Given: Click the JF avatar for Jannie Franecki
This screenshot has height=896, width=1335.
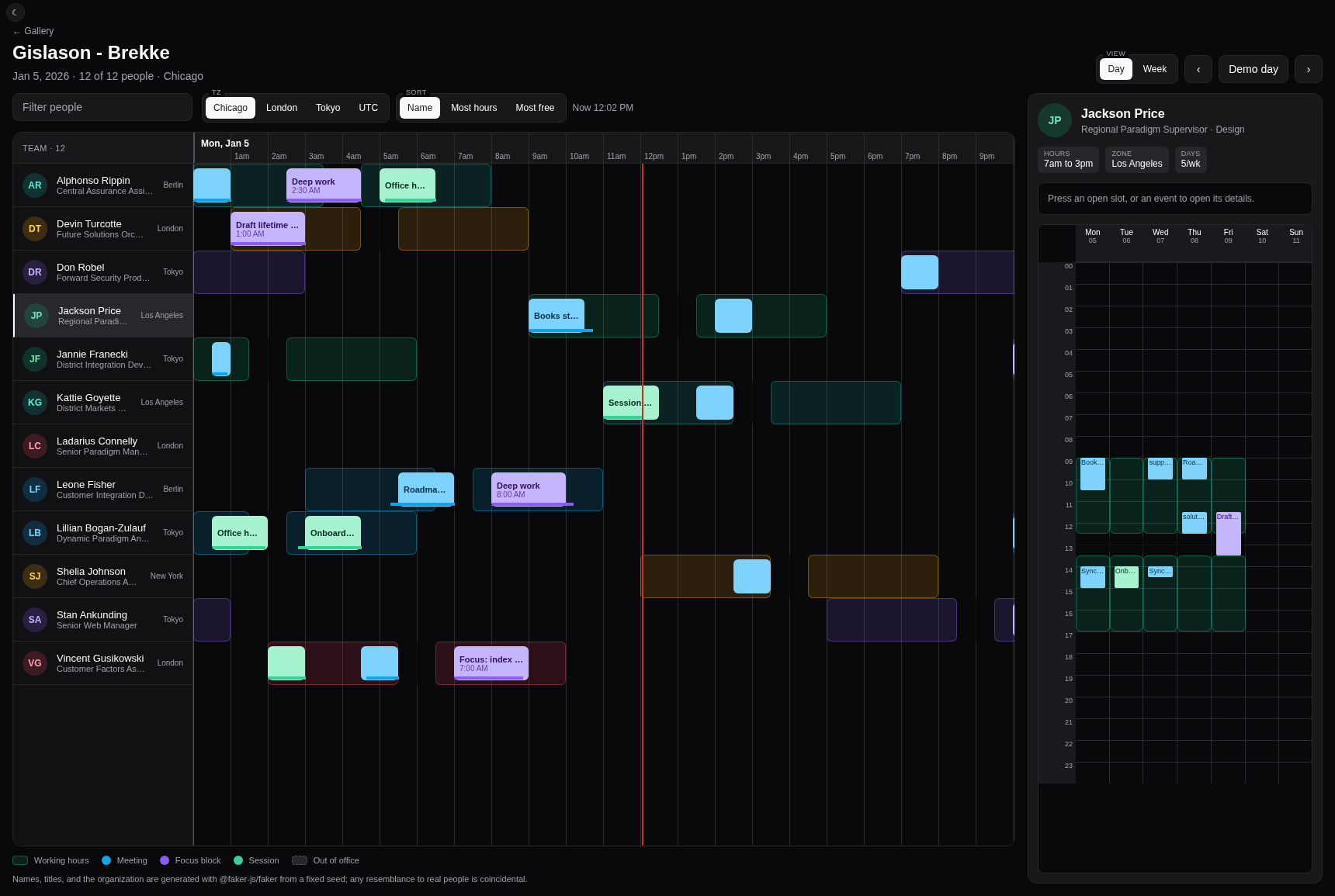Looking at the screenshot, I should [x=35, y=359].
